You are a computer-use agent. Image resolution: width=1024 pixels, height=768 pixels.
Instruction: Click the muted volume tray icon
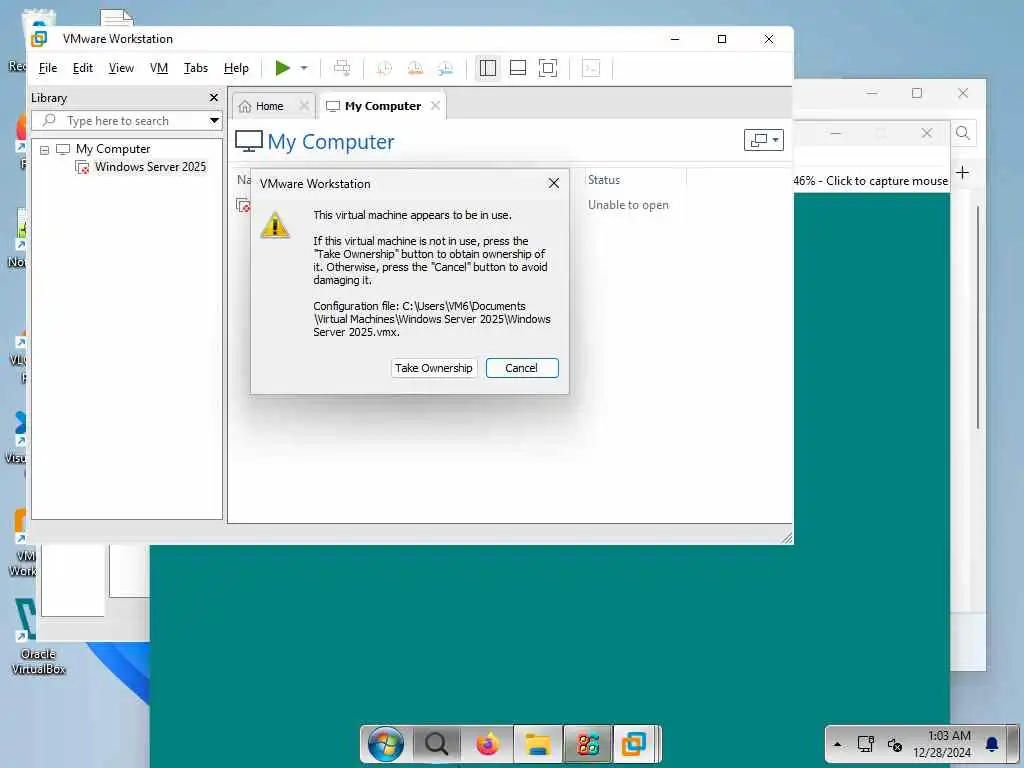pyautogui.click(x=895, y=744)
